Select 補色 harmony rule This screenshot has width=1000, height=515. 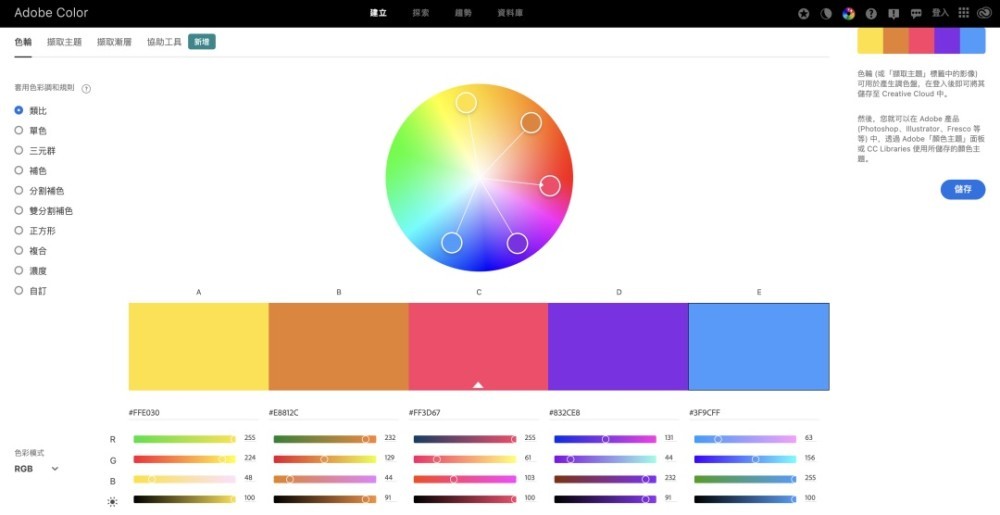31,170
